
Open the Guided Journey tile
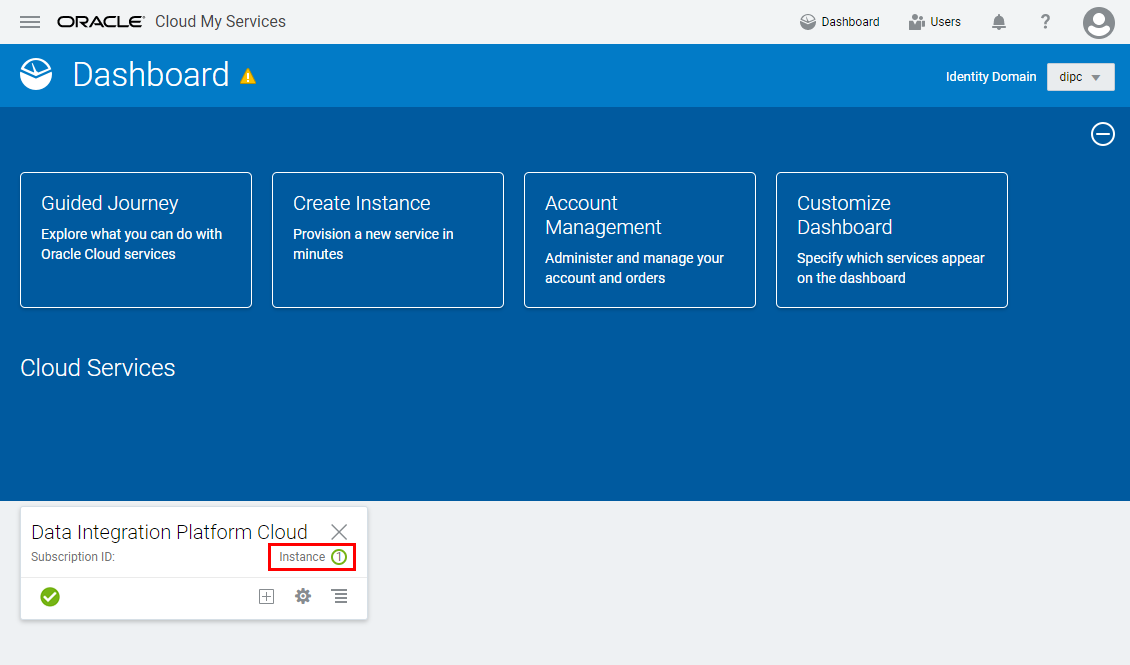coord(136,240)
